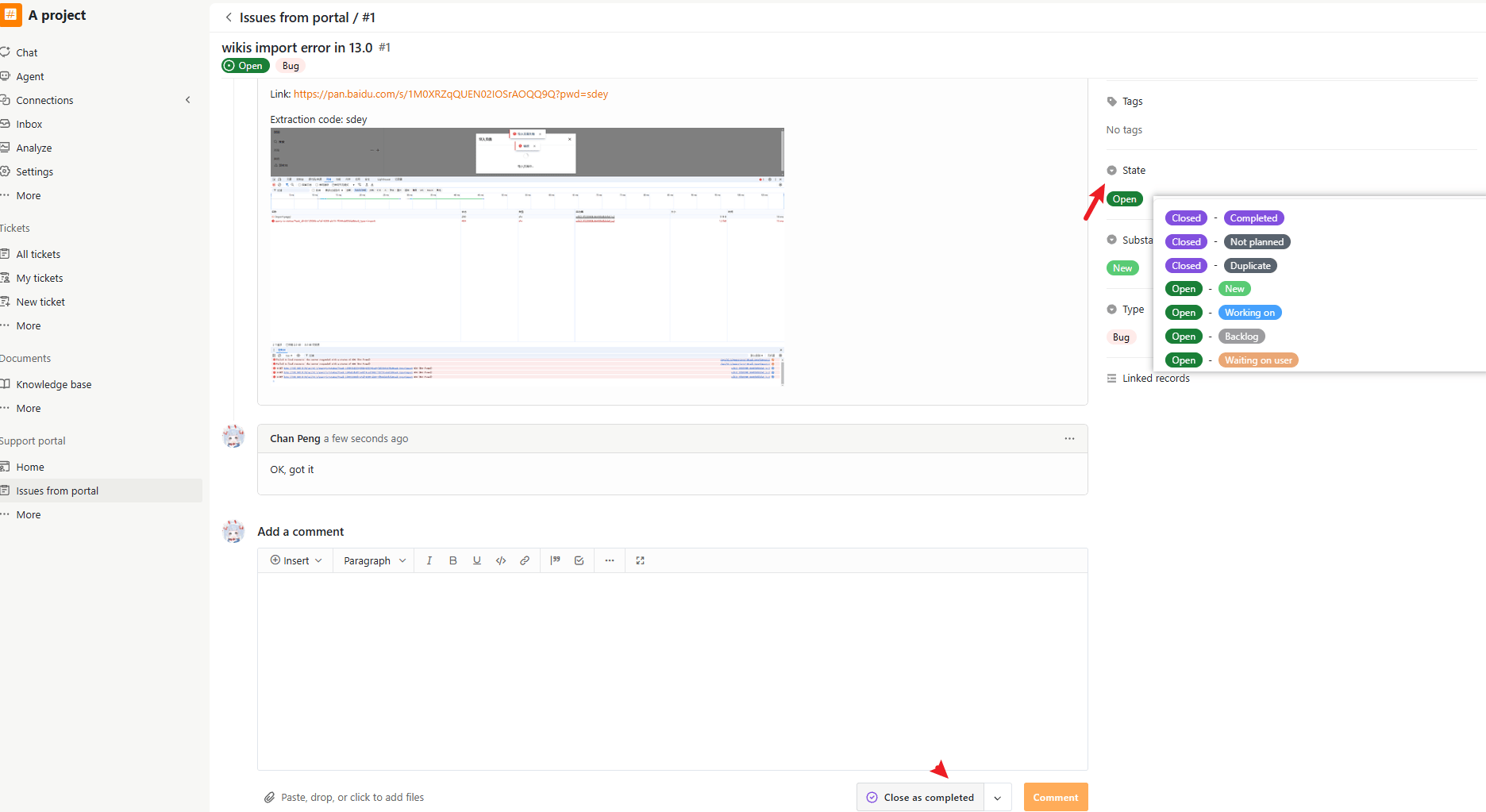Open Chan Peng comment options menu

coord(1069,438)
